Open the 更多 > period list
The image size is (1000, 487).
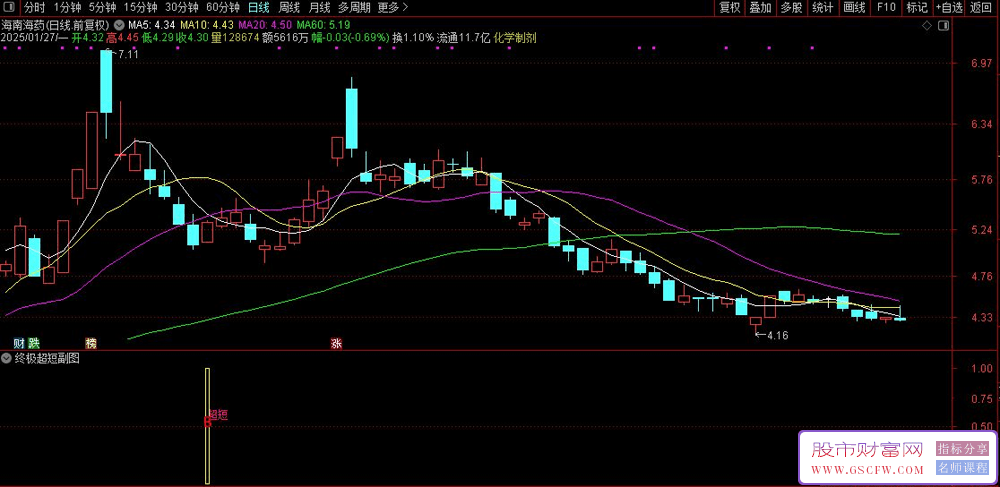click(392, 8)
